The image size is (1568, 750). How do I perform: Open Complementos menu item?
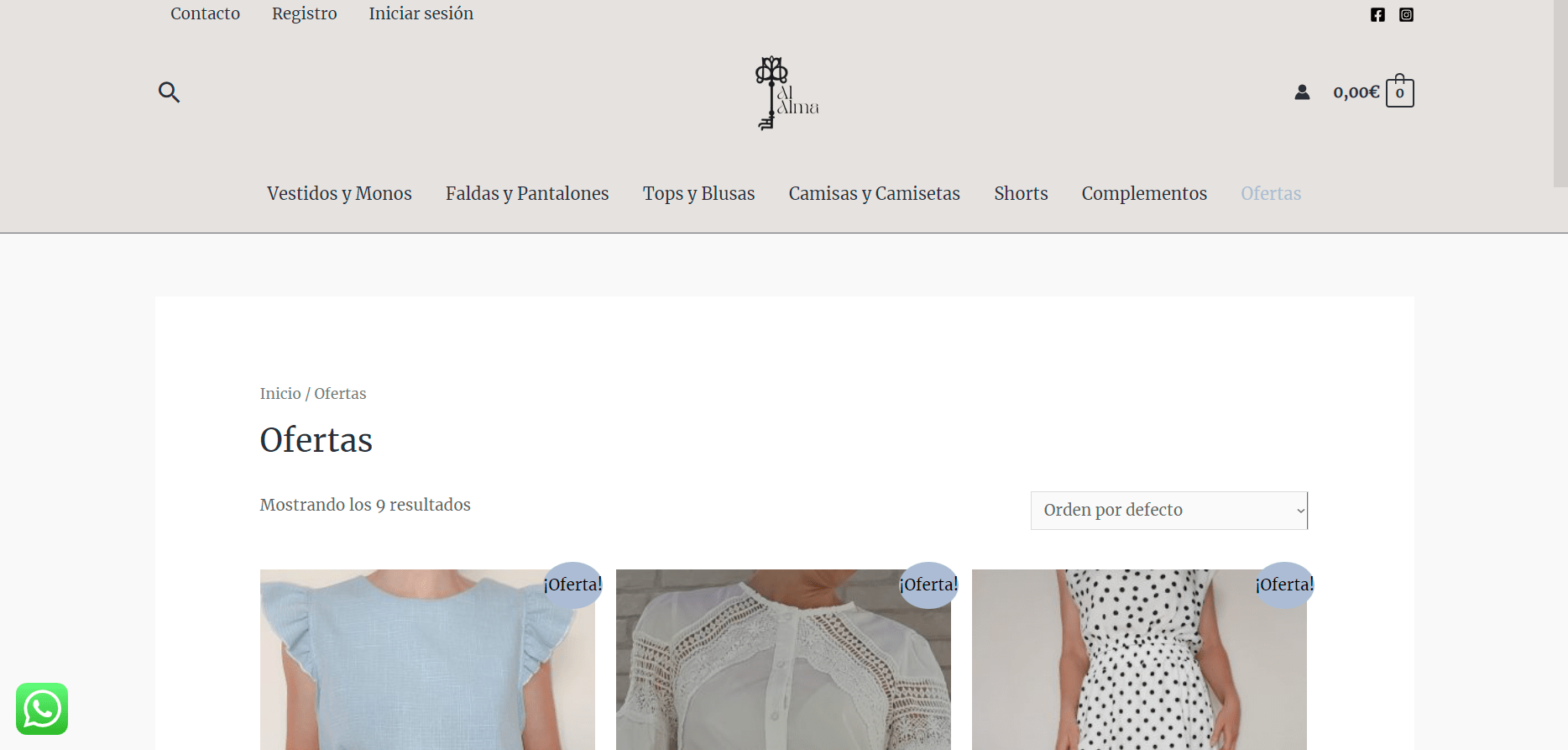tap(1144, 193)
